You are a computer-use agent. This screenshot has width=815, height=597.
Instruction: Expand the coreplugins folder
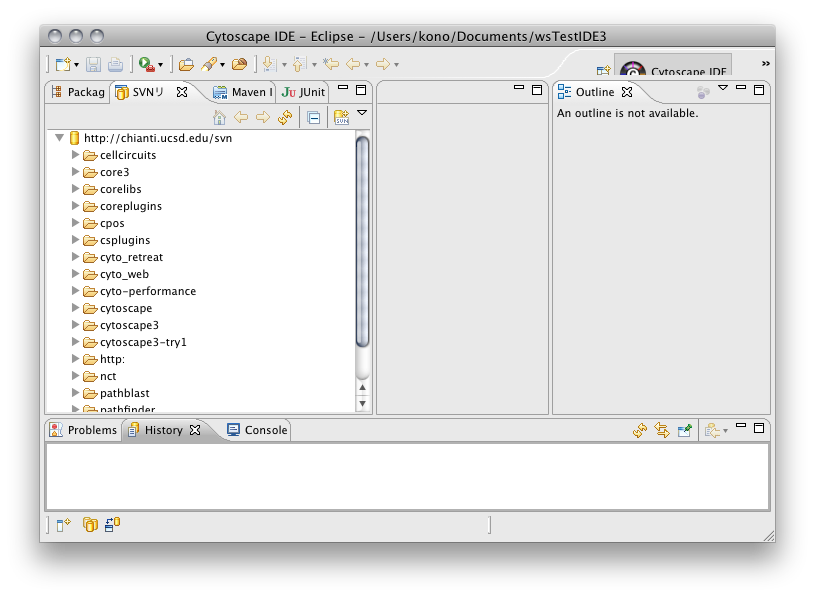pos(75,206)
